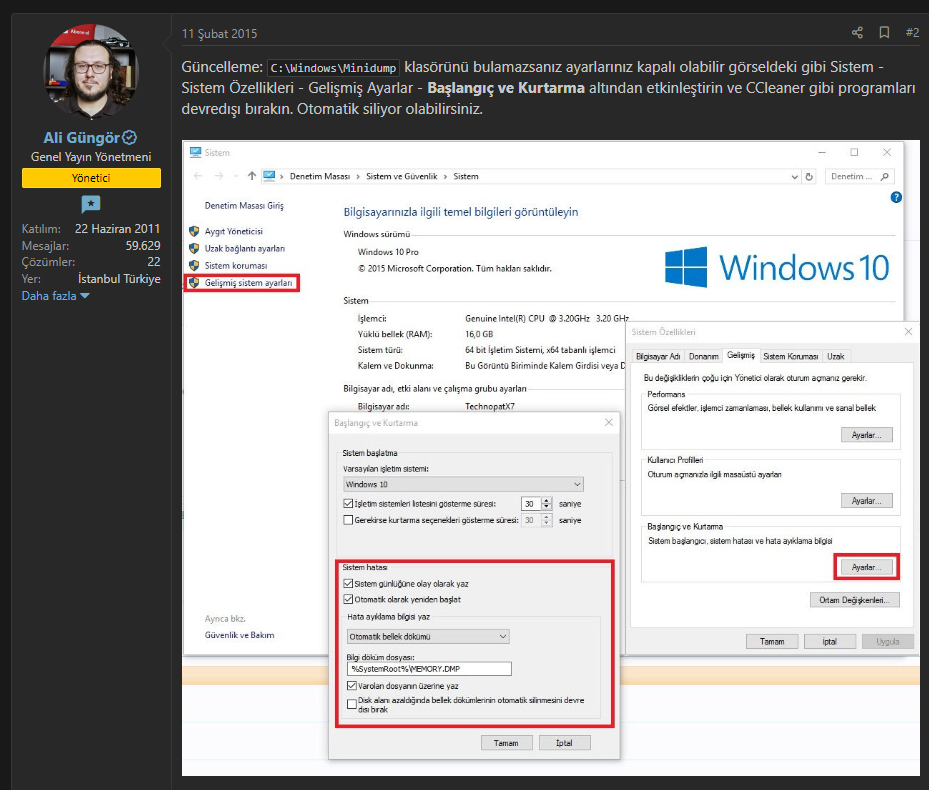Click the verified badge next to Ali Güngör

129,137
